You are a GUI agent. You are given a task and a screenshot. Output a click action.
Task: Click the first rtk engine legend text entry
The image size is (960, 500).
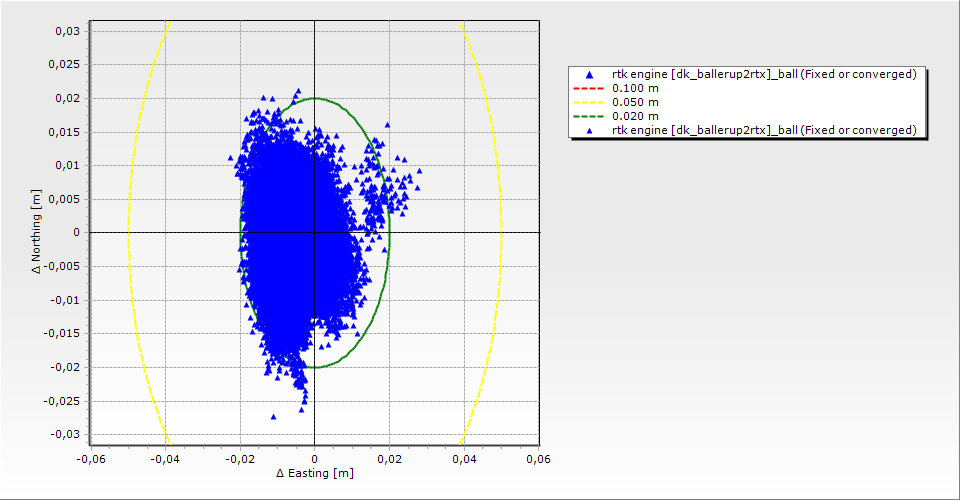point(764,74)
